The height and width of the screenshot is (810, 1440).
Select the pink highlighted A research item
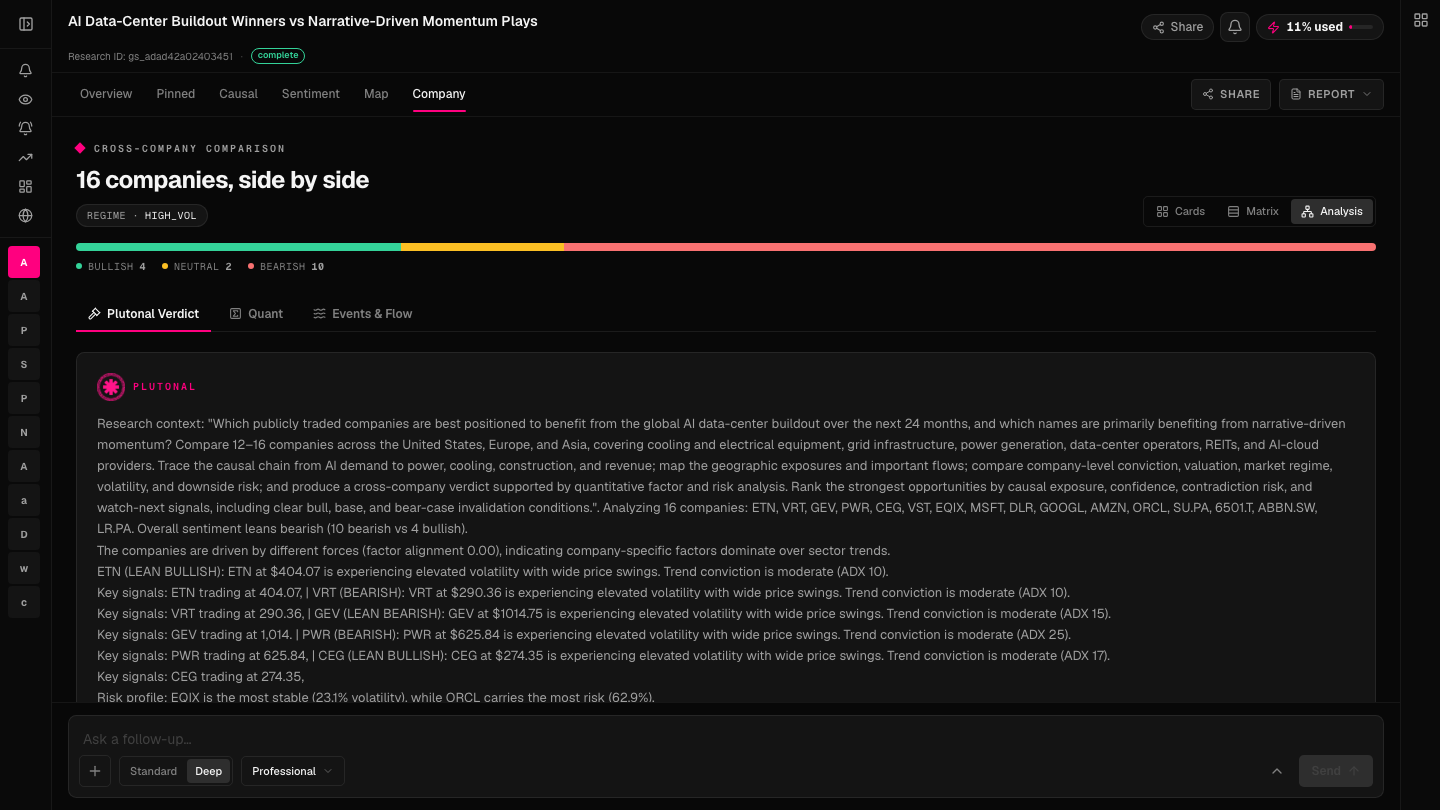tap(24, 262)
